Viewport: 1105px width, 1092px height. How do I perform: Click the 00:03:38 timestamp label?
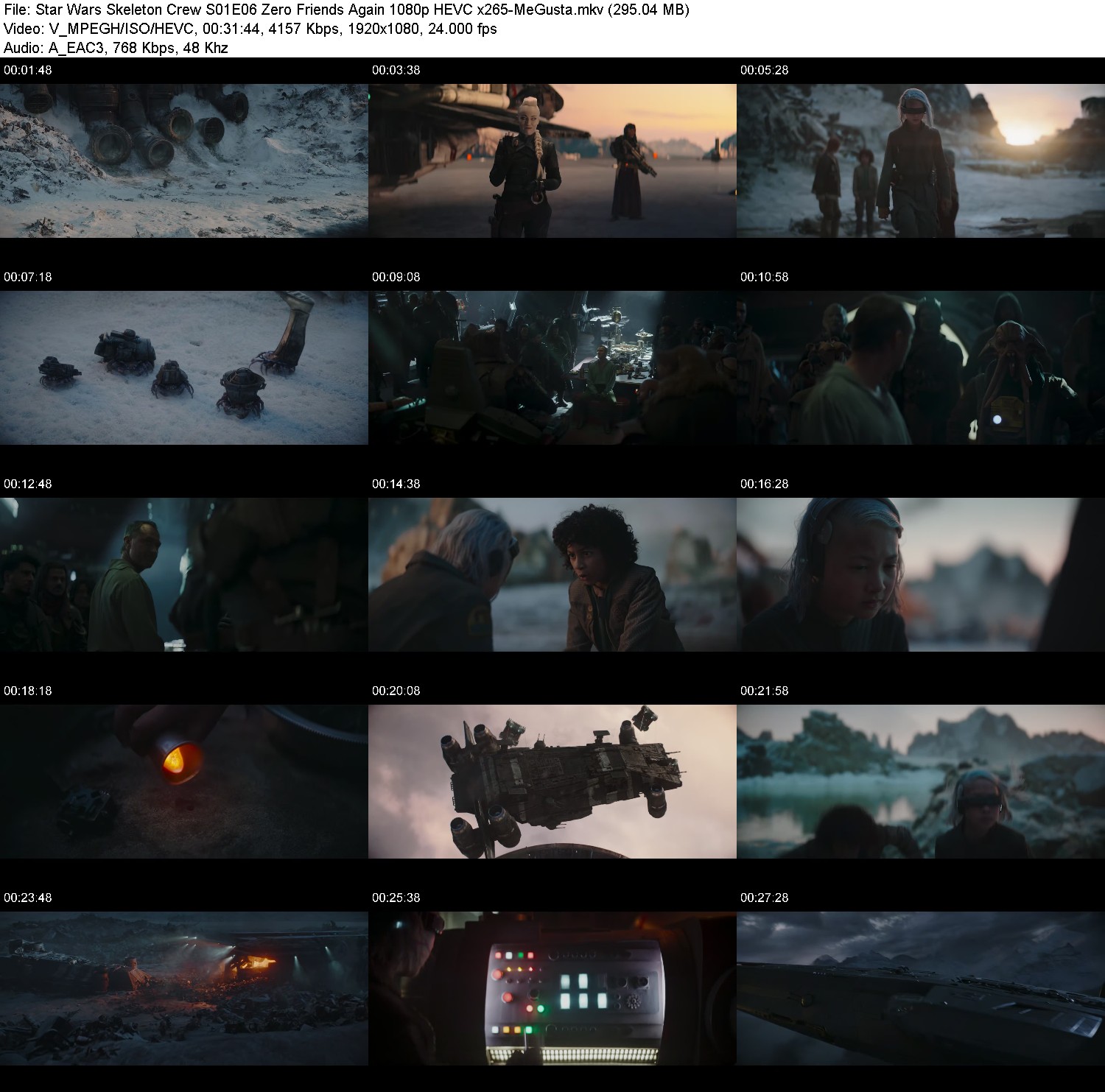(396, 70)
